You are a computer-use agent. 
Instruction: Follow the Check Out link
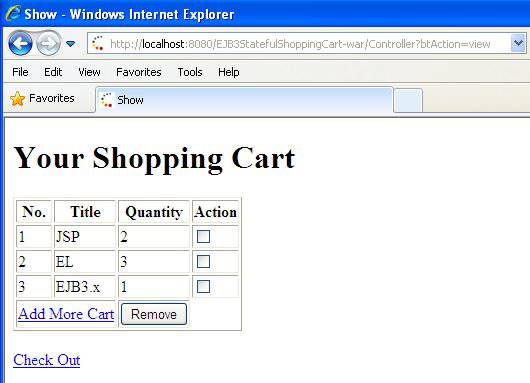(47, 360)
